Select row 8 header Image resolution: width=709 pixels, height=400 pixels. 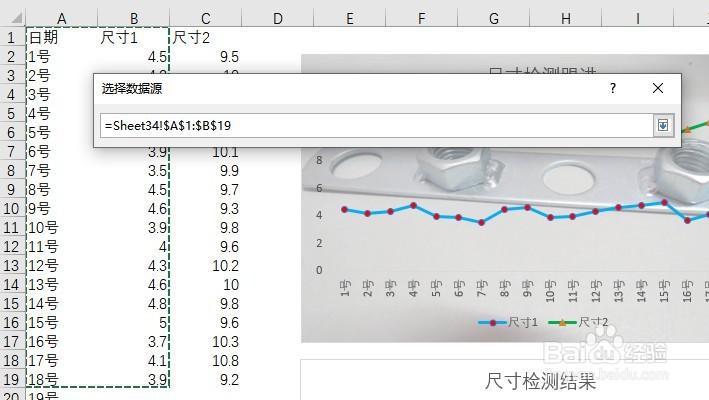(x=12, y=170)
